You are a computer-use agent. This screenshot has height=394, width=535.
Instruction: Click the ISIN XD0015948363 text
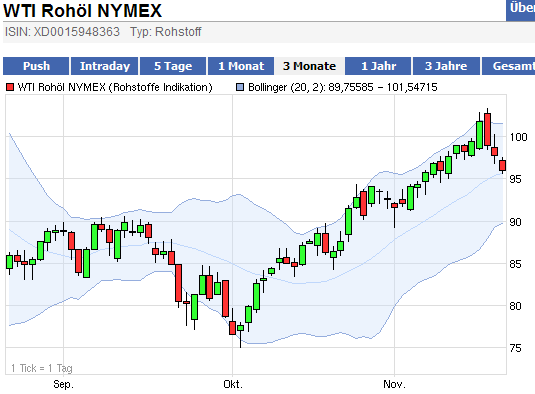coord(62,32)
